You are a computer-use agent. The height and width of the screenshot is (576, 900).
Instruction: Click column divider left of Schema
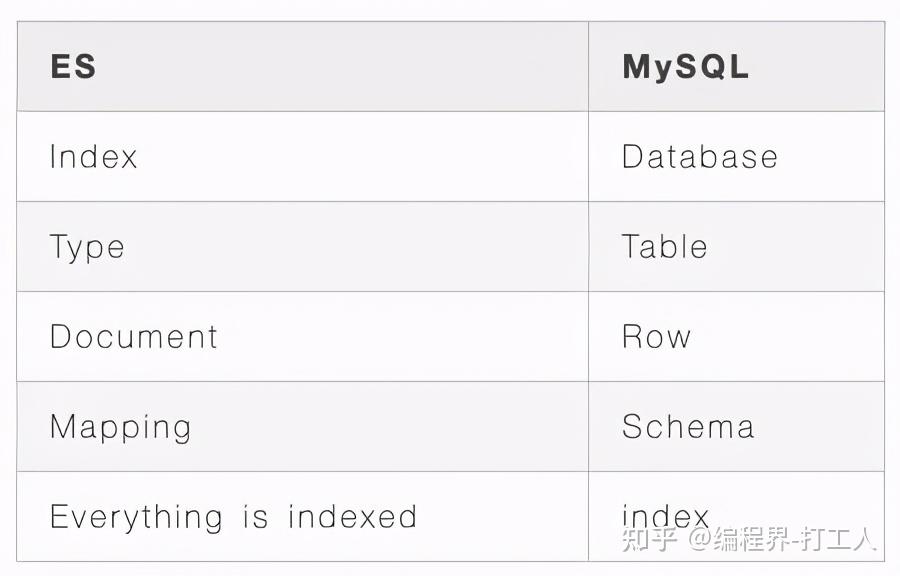(x=588, y=427)
